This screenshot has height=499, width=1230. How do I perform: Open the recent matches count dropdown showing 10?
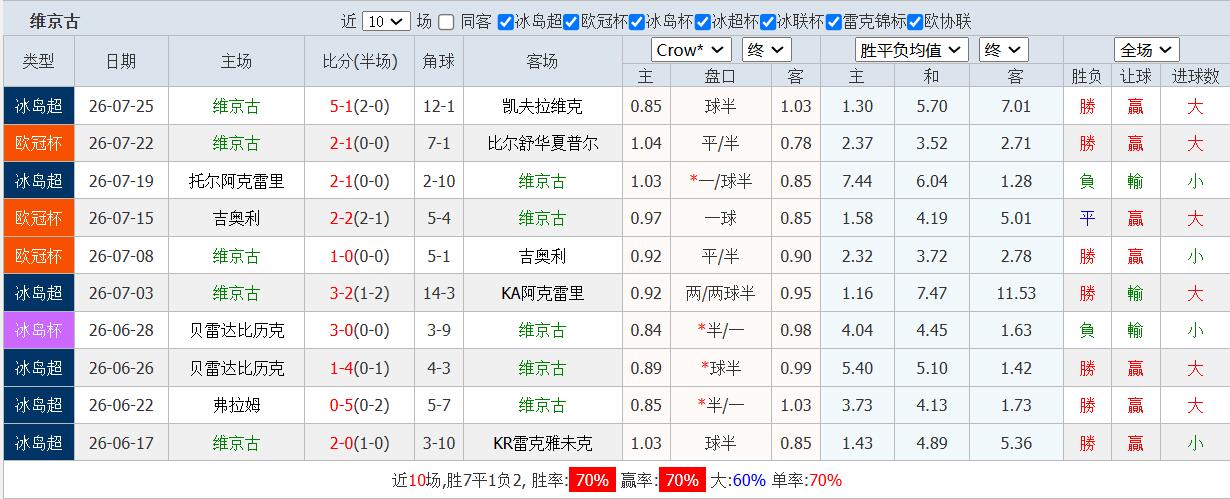(386, 22)
